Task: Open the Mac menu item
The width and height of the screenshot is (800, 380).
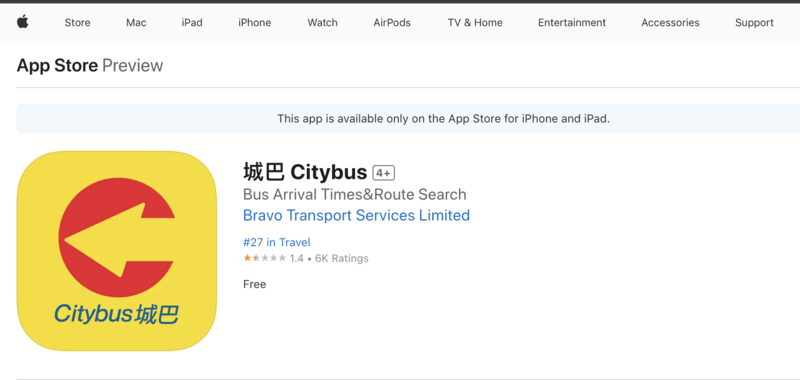Action: [136, 22]
